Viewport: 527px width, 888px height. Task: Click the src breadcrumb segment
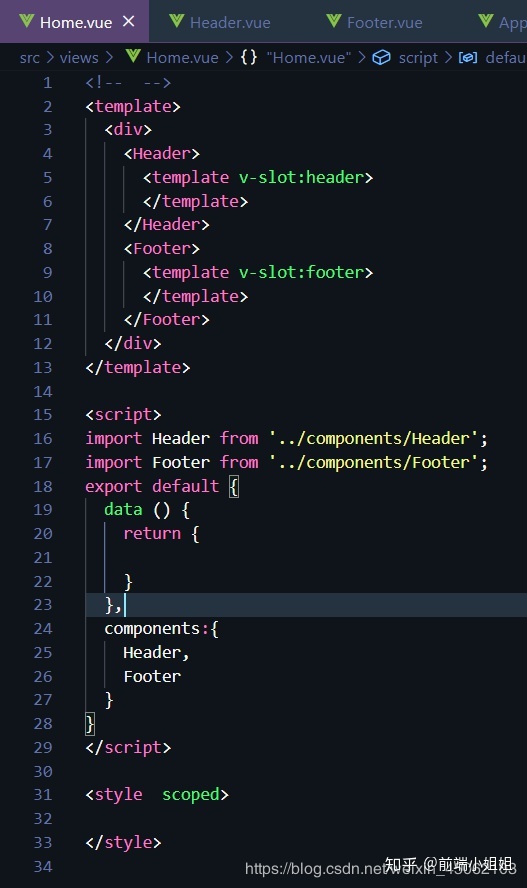coord(29,58)
